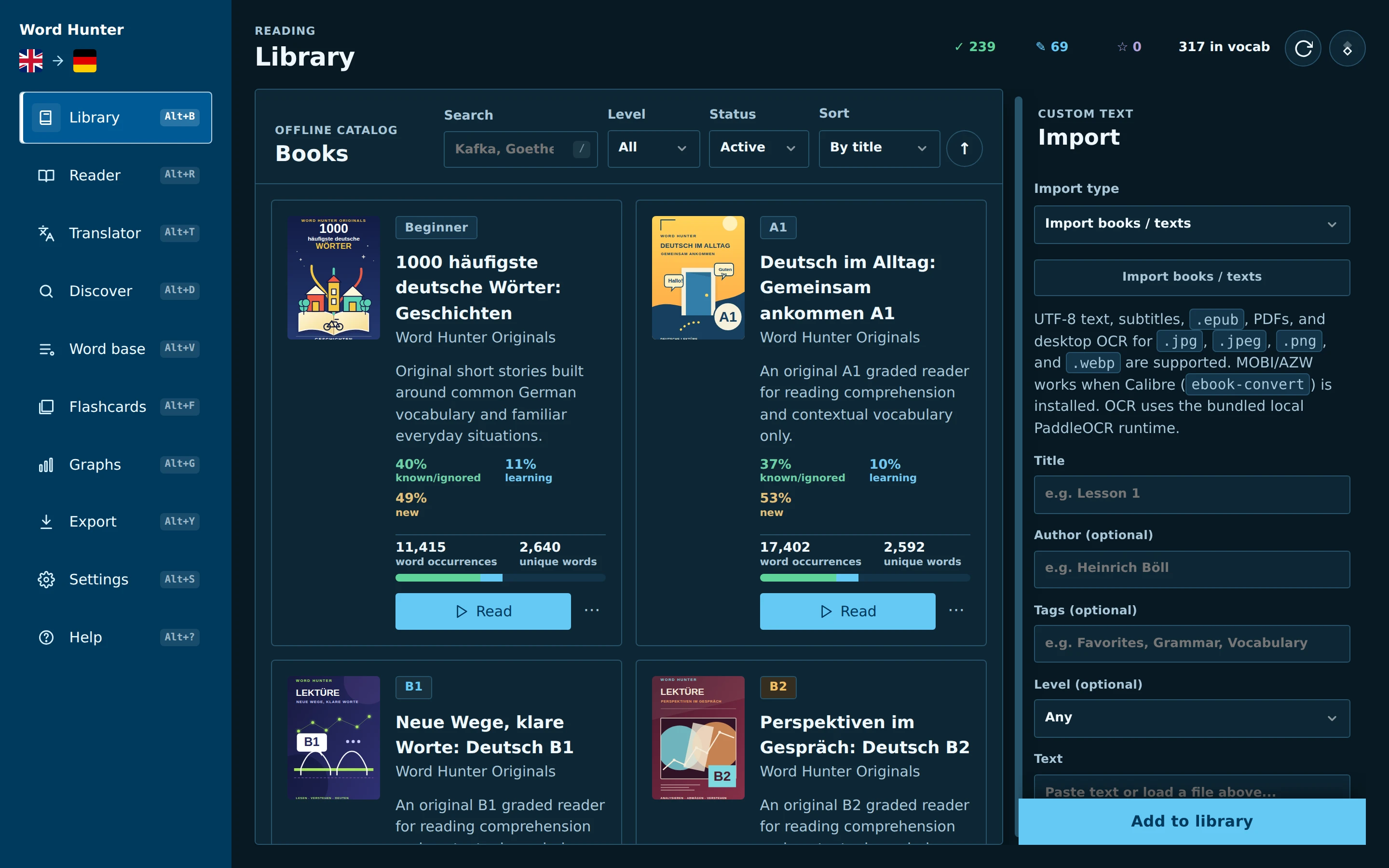Click the title Neue Wege, klare Worte: Deutsch B1

click(484, 735)
